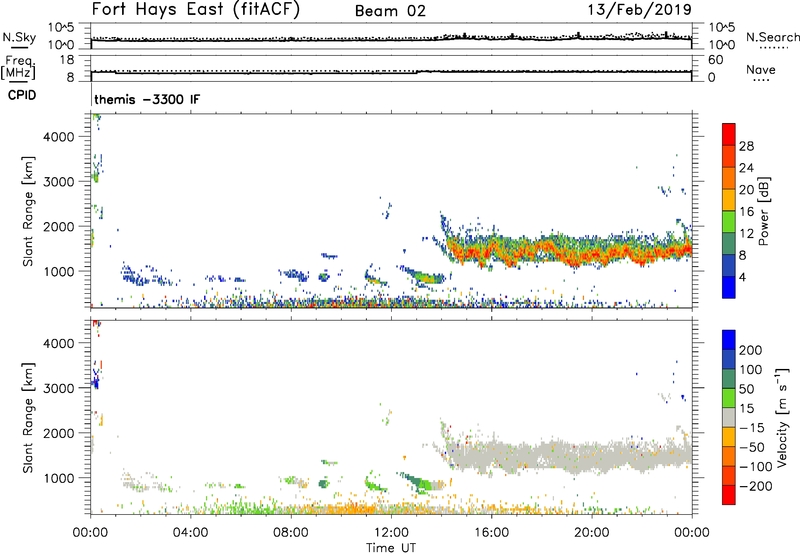Click the bright blue top velocity swatch

pyautogui.click(x=729, y=340)
